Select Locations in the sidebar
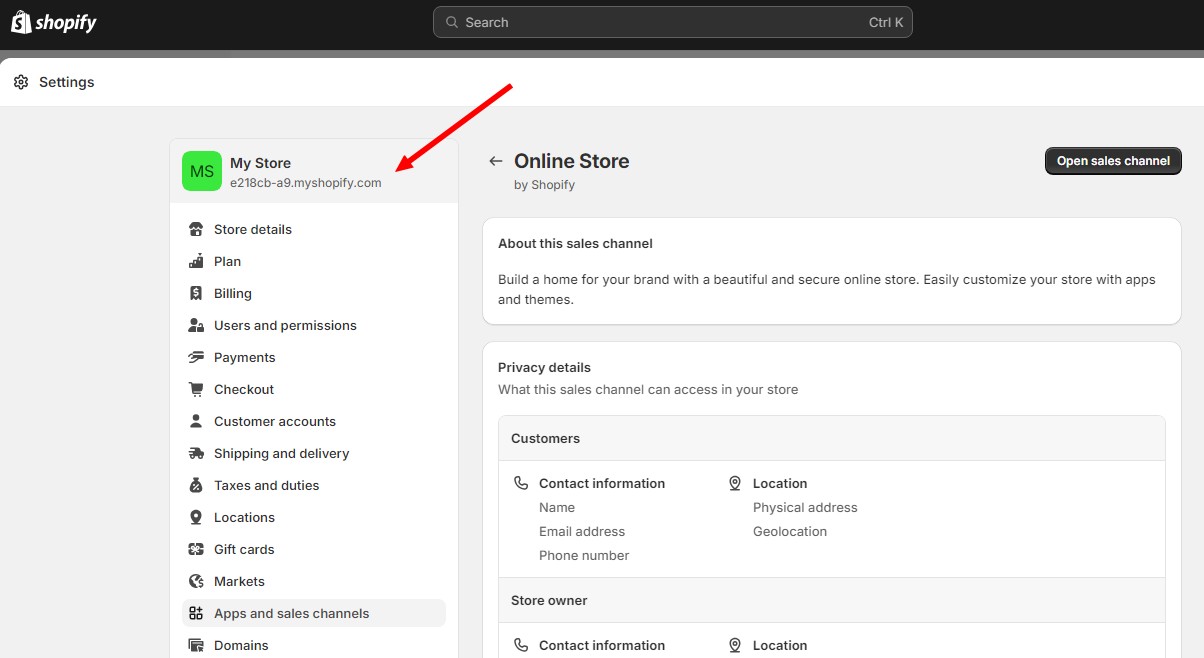This screenshot has width=1204, height=658. 314,517
